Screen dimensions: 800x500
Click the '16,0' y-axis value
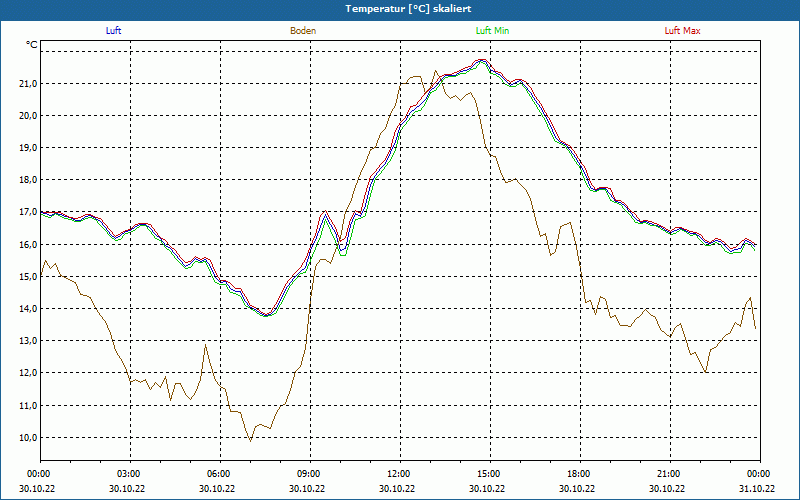tap(29, 245)
